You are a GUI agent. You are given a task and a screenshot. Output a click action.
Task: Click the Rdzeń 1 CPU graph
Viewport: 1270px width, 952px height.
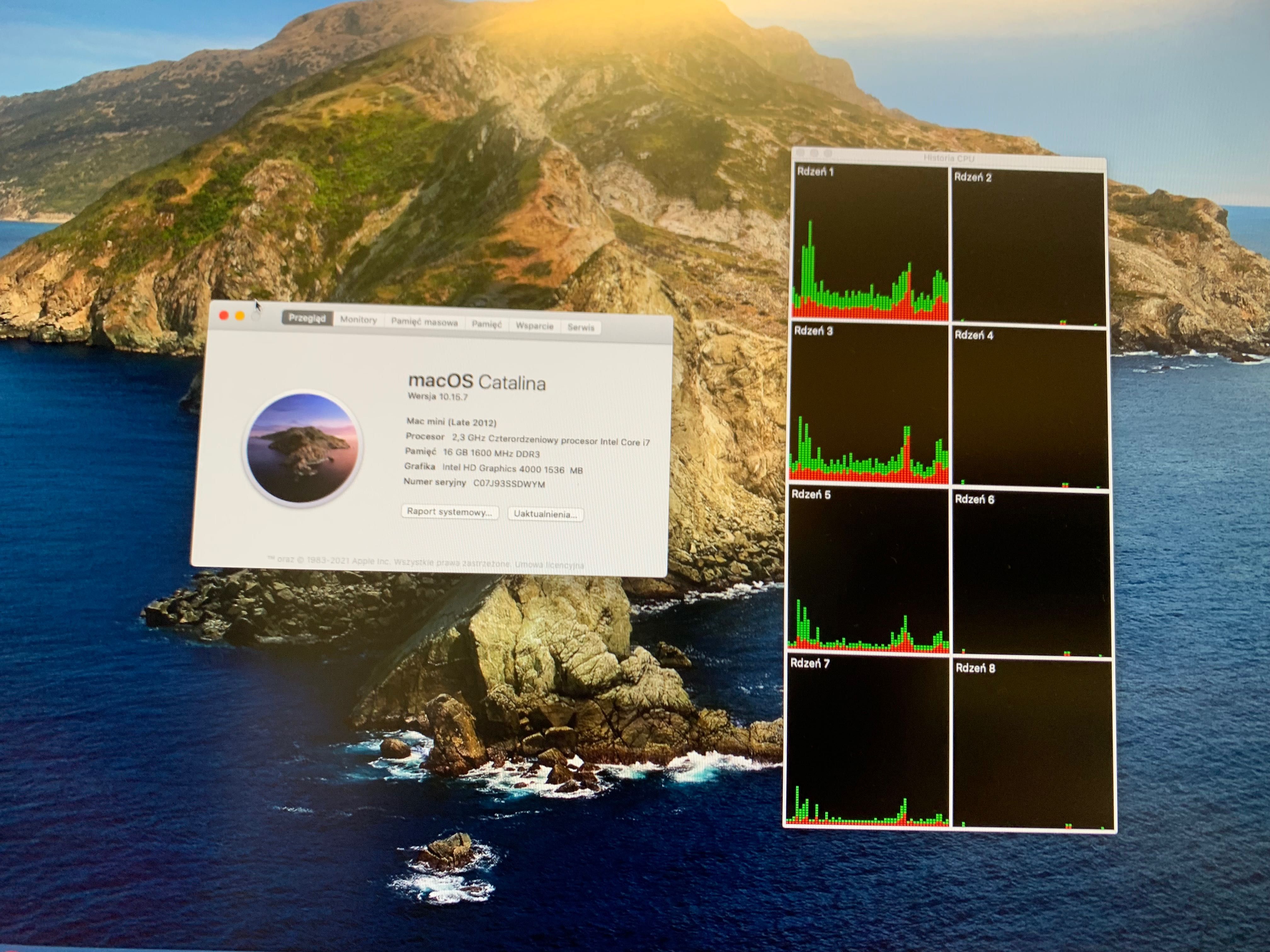(x=870, y=243)
